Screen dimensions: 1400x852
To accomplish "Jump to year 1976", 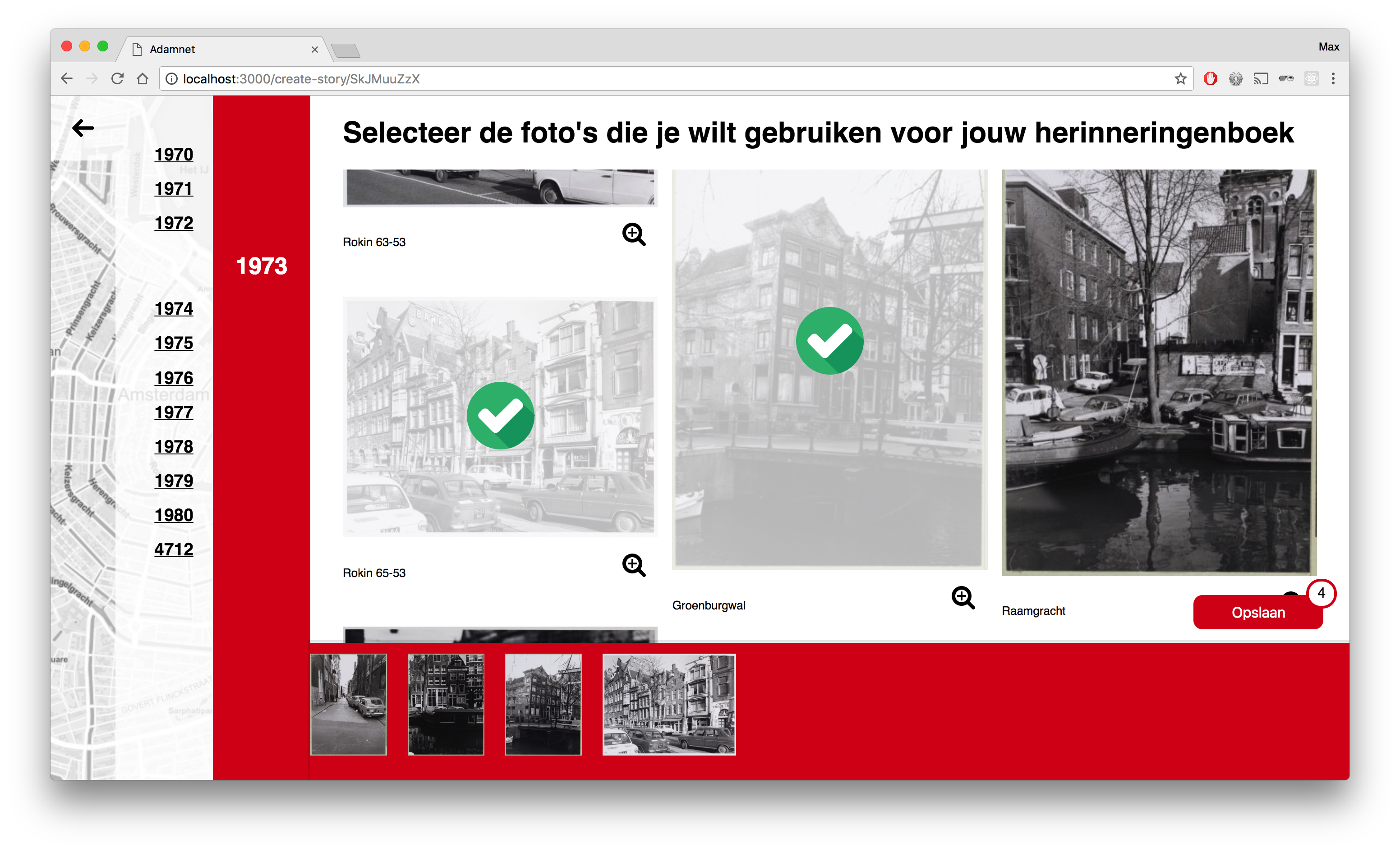I will (174, 378).
